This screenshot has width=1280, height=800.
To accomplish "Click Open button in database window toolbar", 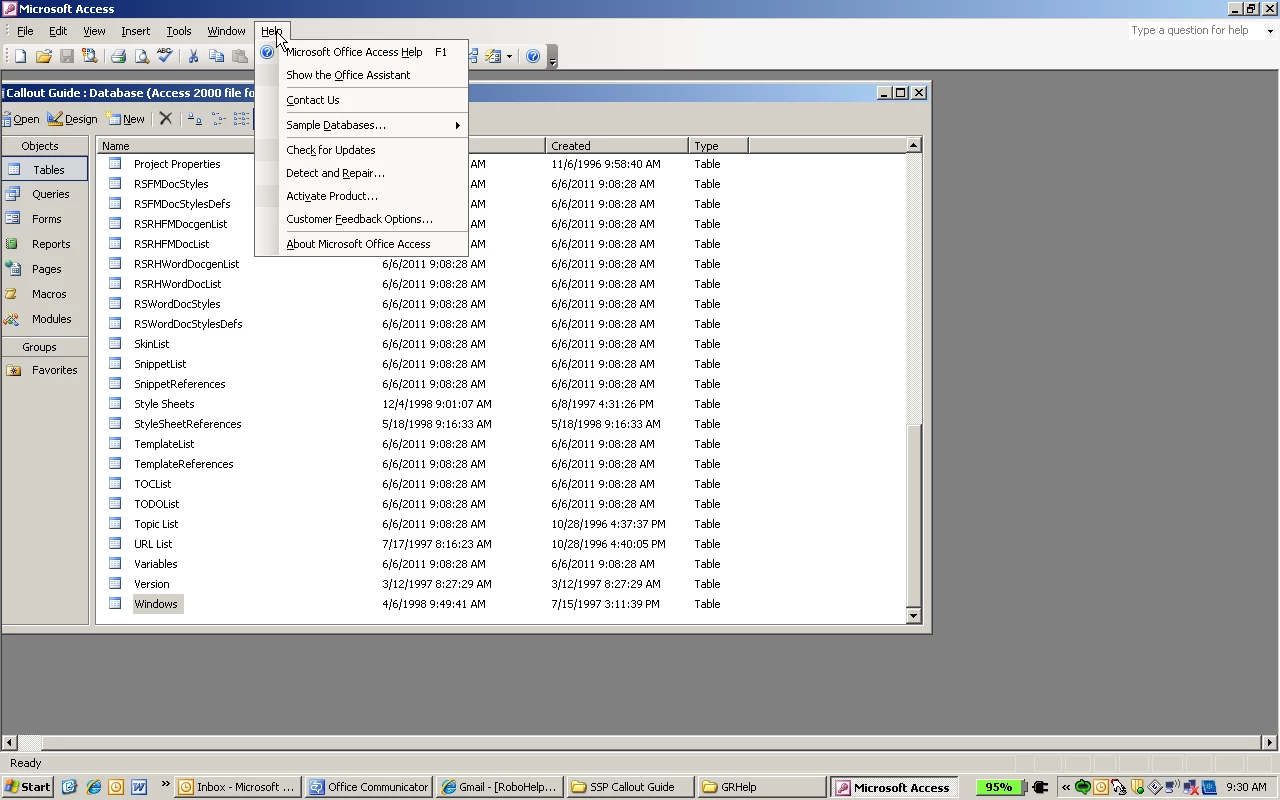I will [x=21, y=119].
